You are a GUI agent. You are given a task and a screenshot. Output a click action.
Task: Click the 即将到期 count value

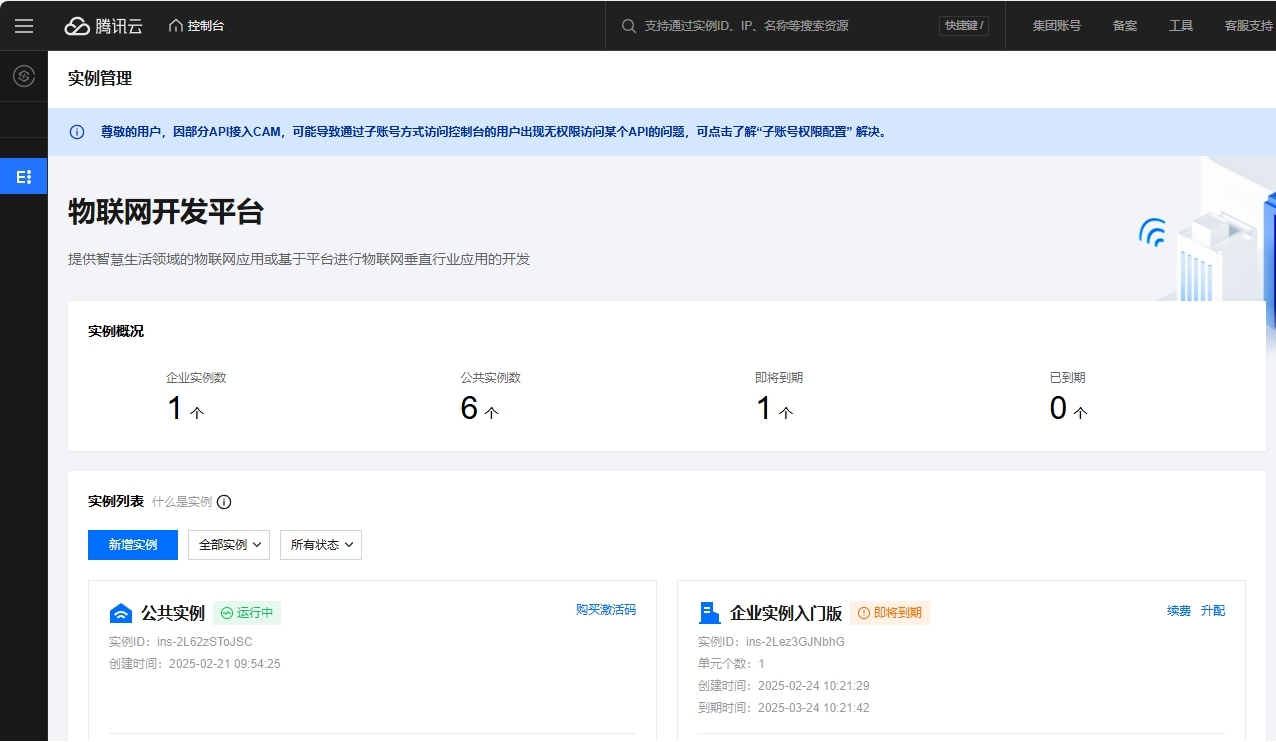(x=764, y=408)
